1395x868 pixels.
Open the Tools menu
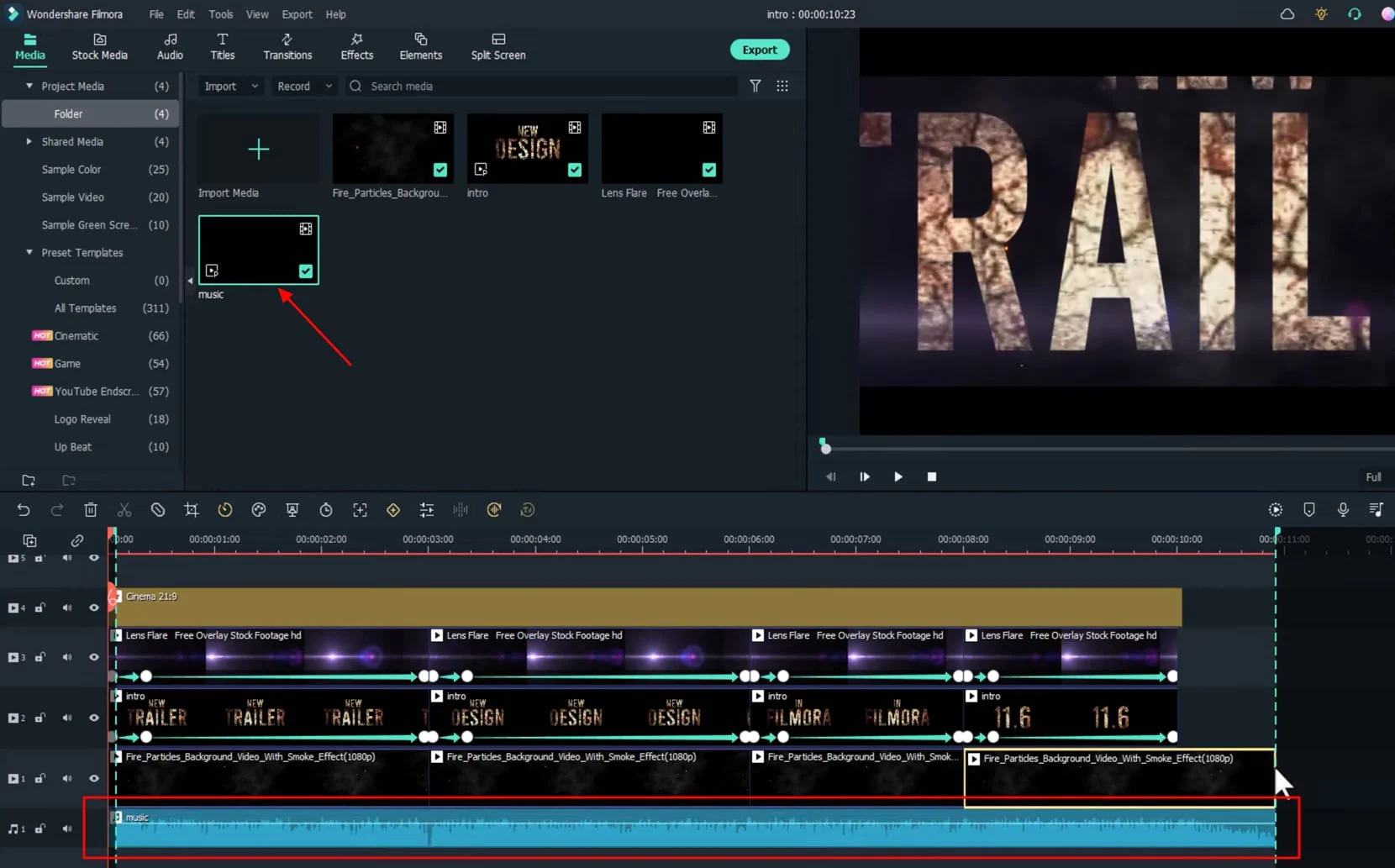(x=221, y=14)
